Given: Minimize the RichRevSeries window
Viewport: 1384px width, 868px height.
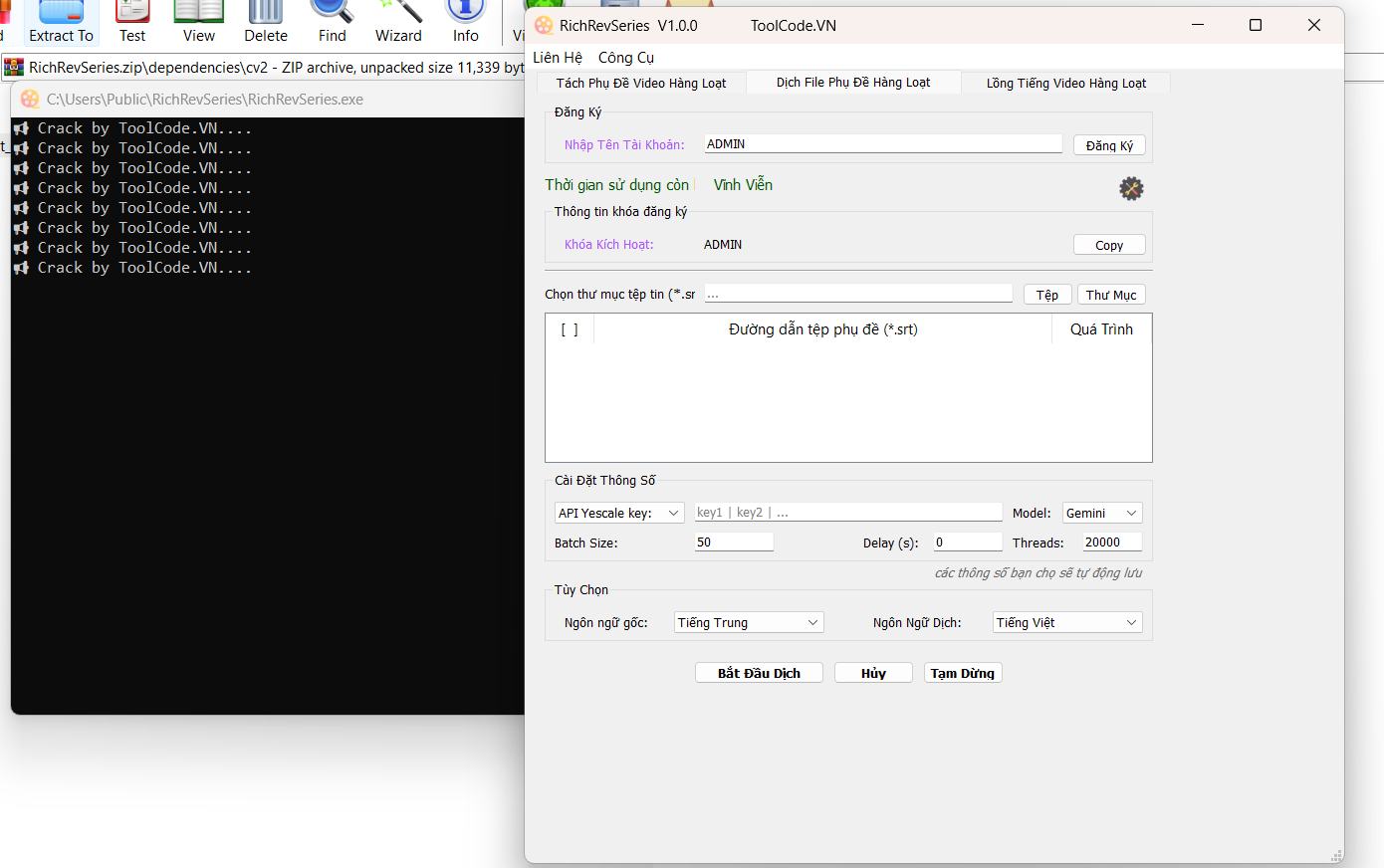Looking at the screenshot, I should (1198, 25).
